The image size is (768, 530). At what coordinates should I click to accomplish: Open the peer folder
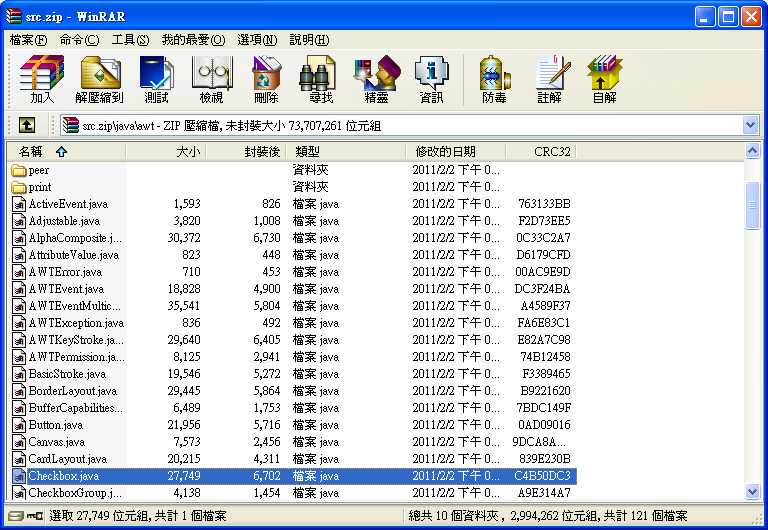[29, 170]
